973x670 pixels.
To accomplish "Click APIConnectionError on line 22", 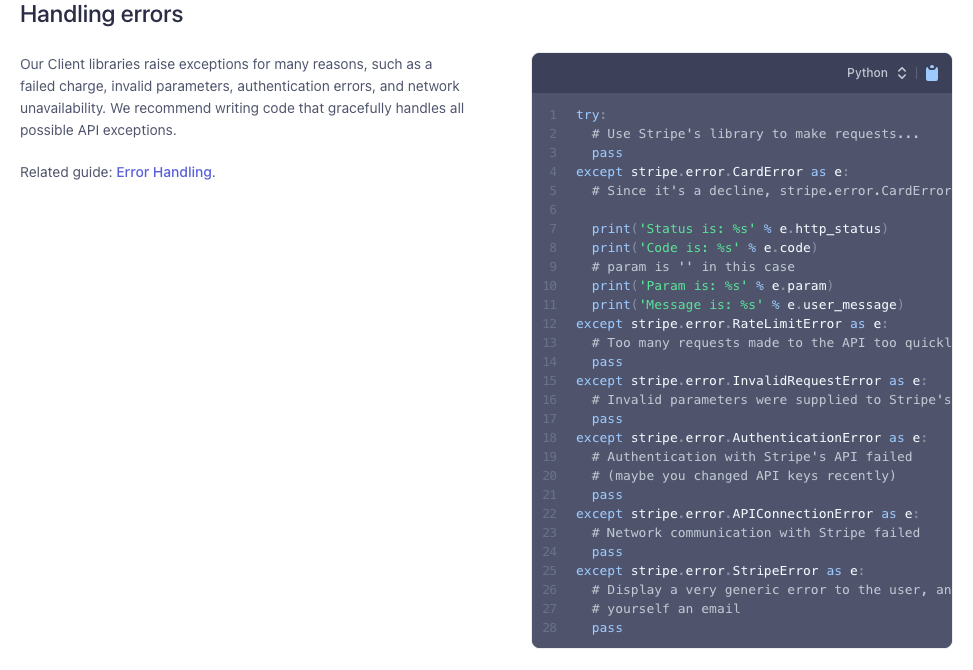I will point(802,514).
